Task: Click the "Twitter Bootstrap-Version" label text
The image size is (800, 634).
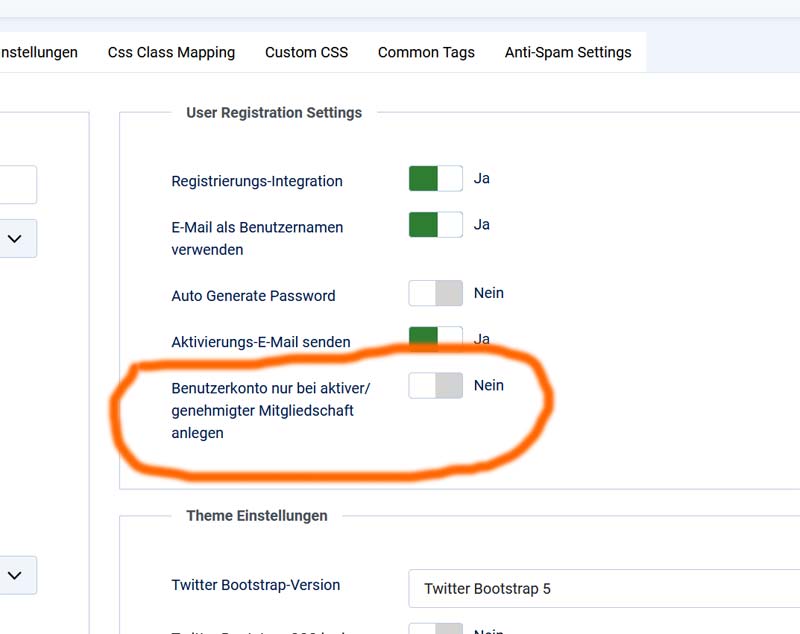Action: (x=256, y=585)
